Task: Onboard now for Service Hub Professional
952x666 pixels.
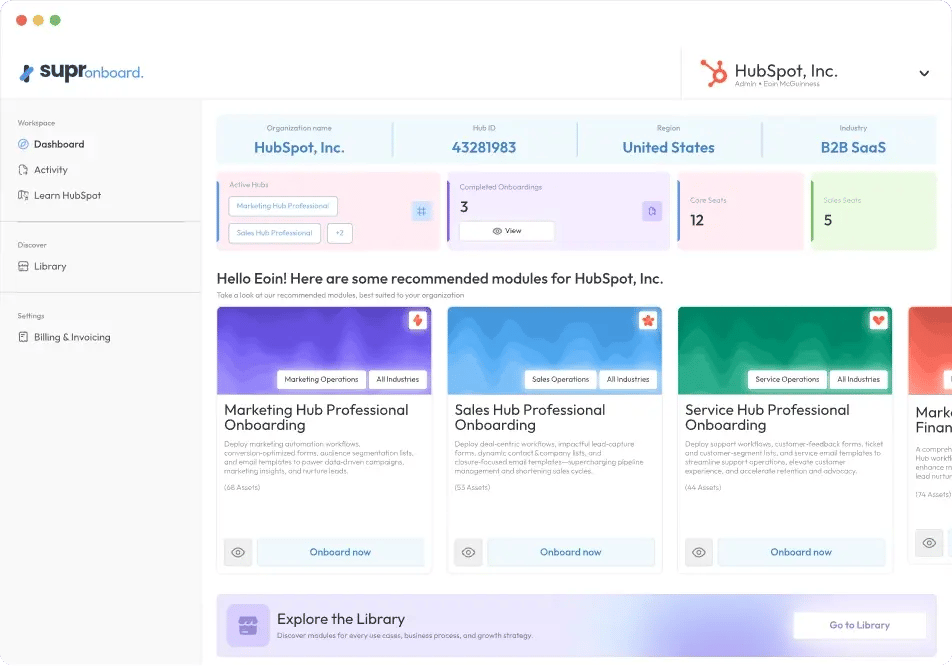Action: [x=801, y=552]
